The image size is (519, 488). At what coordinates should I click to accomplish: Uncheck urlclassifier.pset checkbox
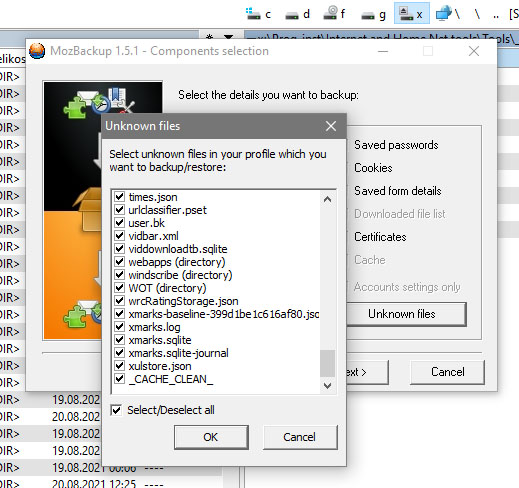point(119,209)
